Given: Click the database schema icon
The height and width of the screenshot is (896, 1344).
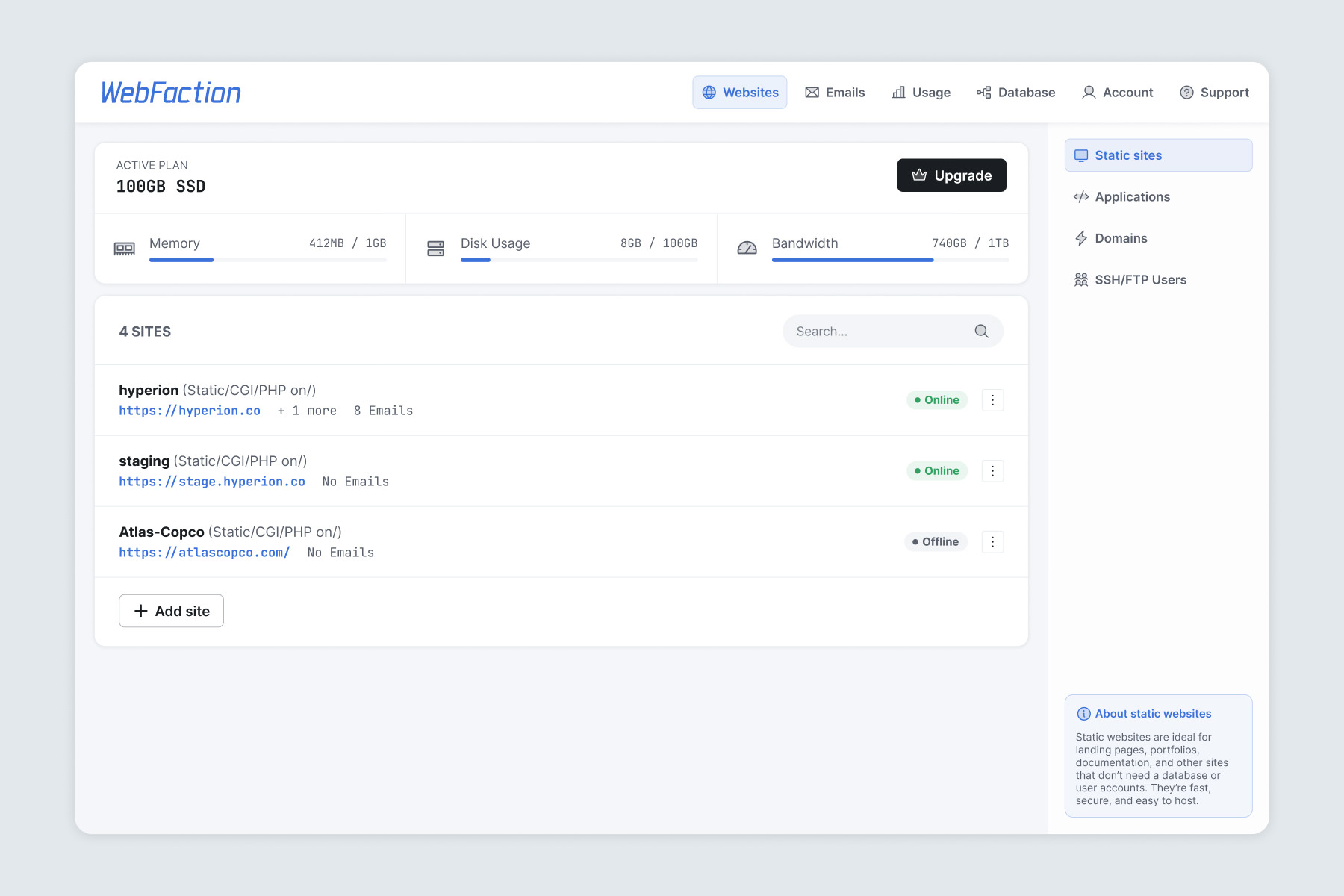Looking at the screenshot, I should pos(984,93).
